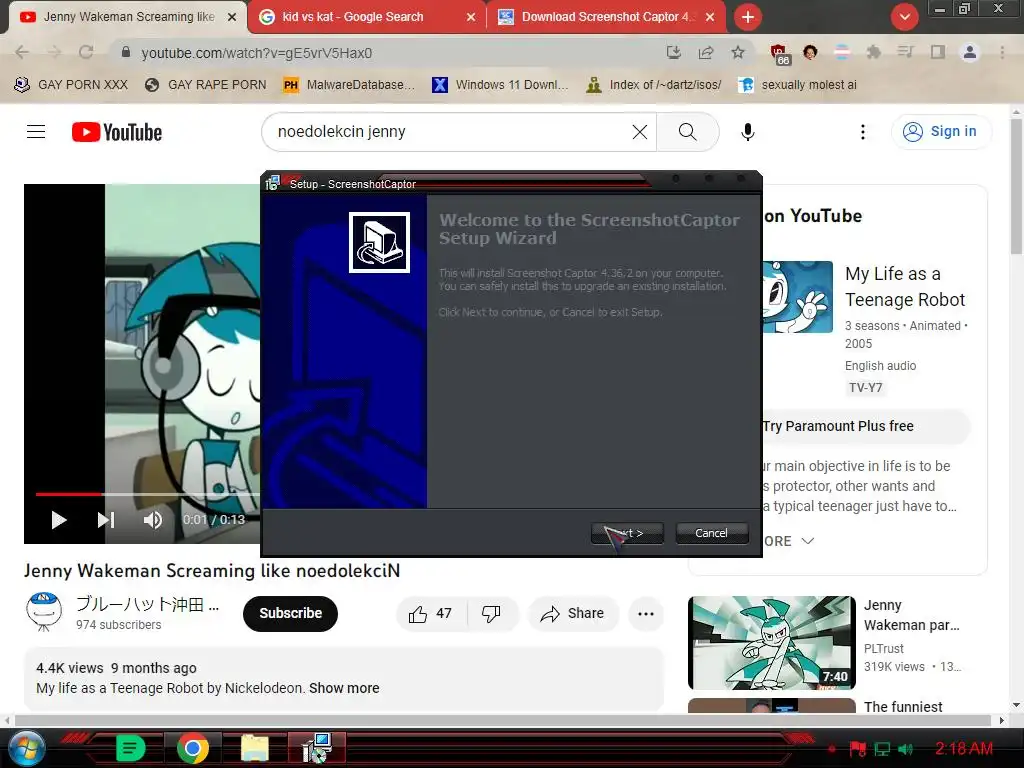Image resolution: width=1024 pixels, height=768 pixels.
Task: View site info via the padlock icon
Action: coord(126,52)
